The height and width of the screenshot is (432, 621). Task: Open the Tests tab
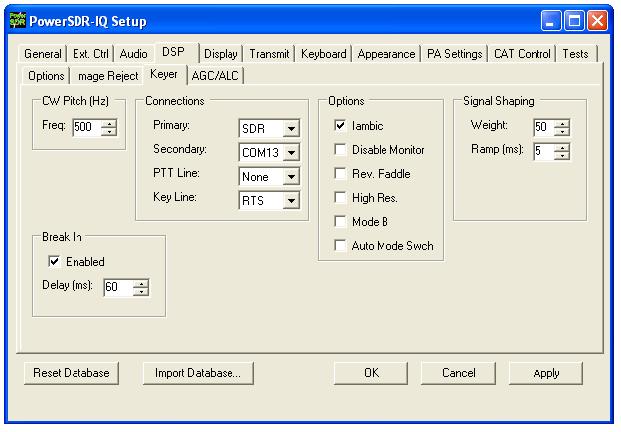[x=575, y=54]
